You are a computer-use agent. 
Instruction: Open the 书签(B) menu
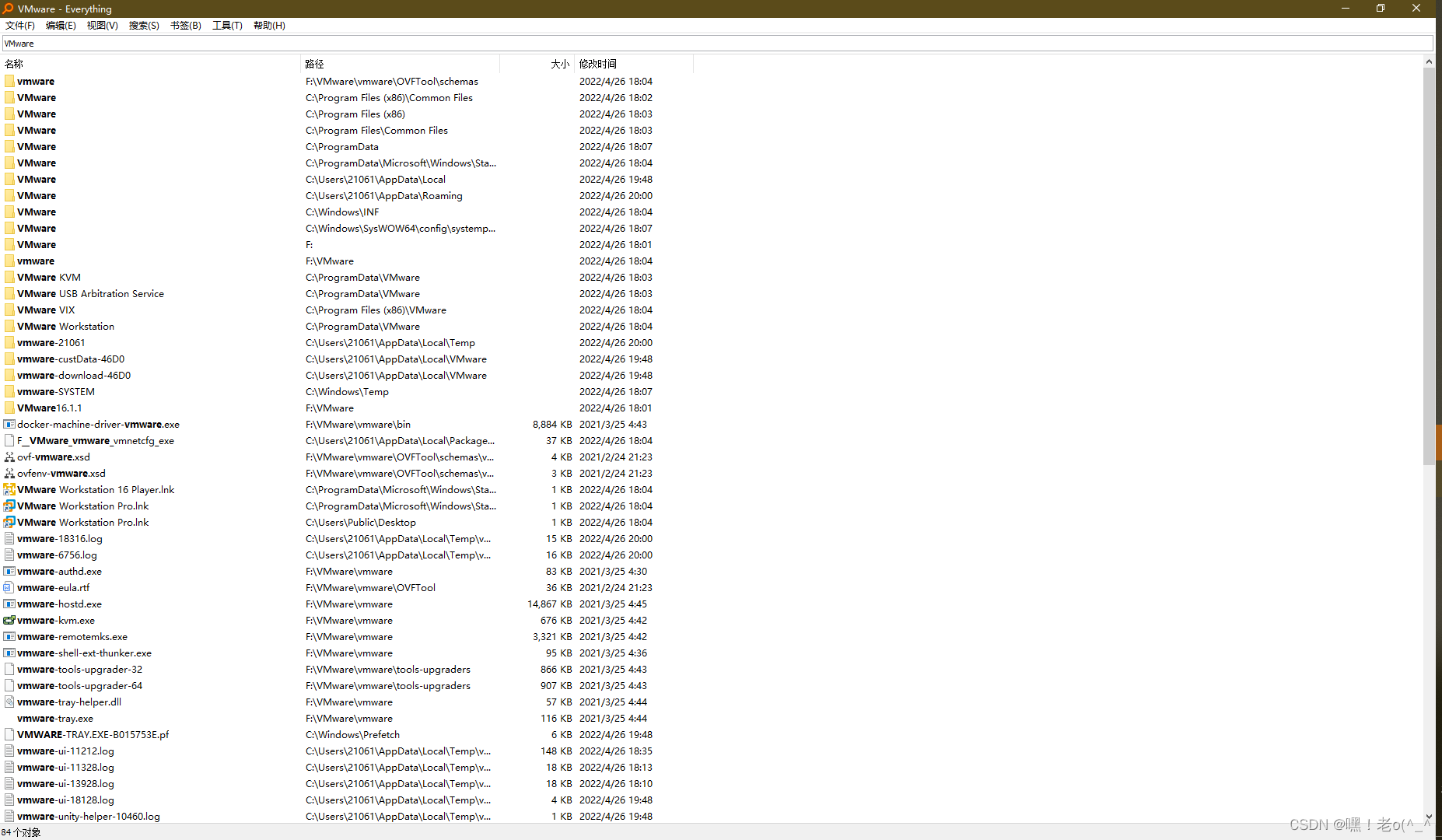click(x=185, y=26)
